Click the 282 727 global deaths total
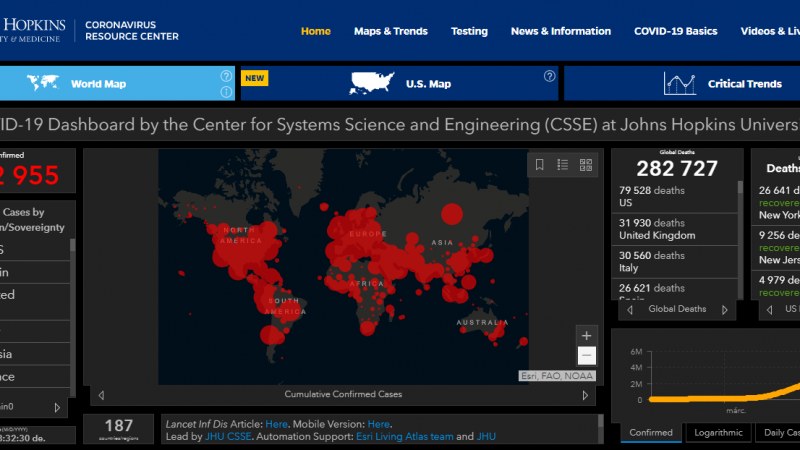Image resolution: width=800 pixels, height=450 pixels. pos(677,168)
